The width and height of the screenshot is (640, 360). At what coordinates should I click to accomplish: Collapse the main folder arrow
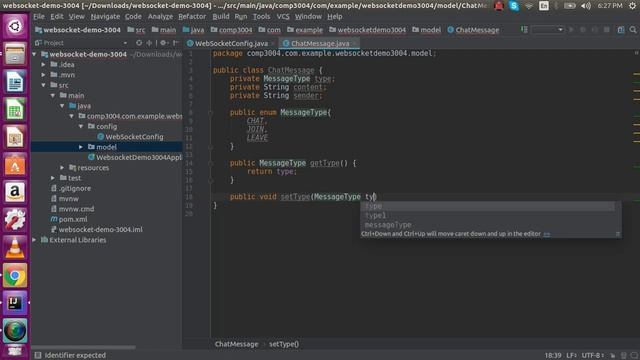53,96
